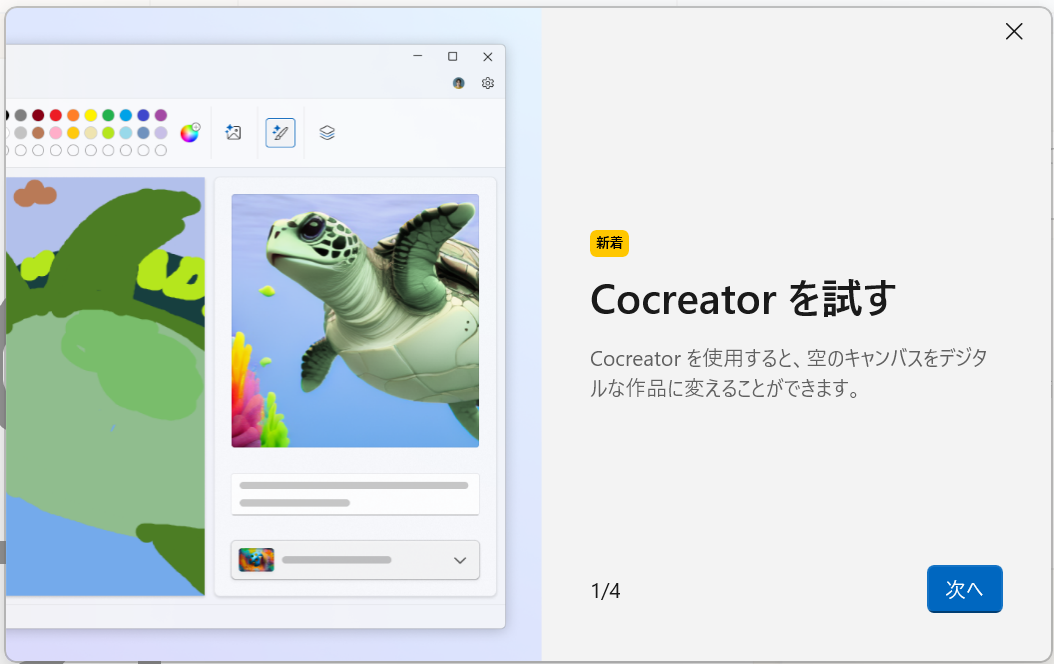1054x664 pixels.
Task: Click the generated turtle image
Action: point(355,321)
